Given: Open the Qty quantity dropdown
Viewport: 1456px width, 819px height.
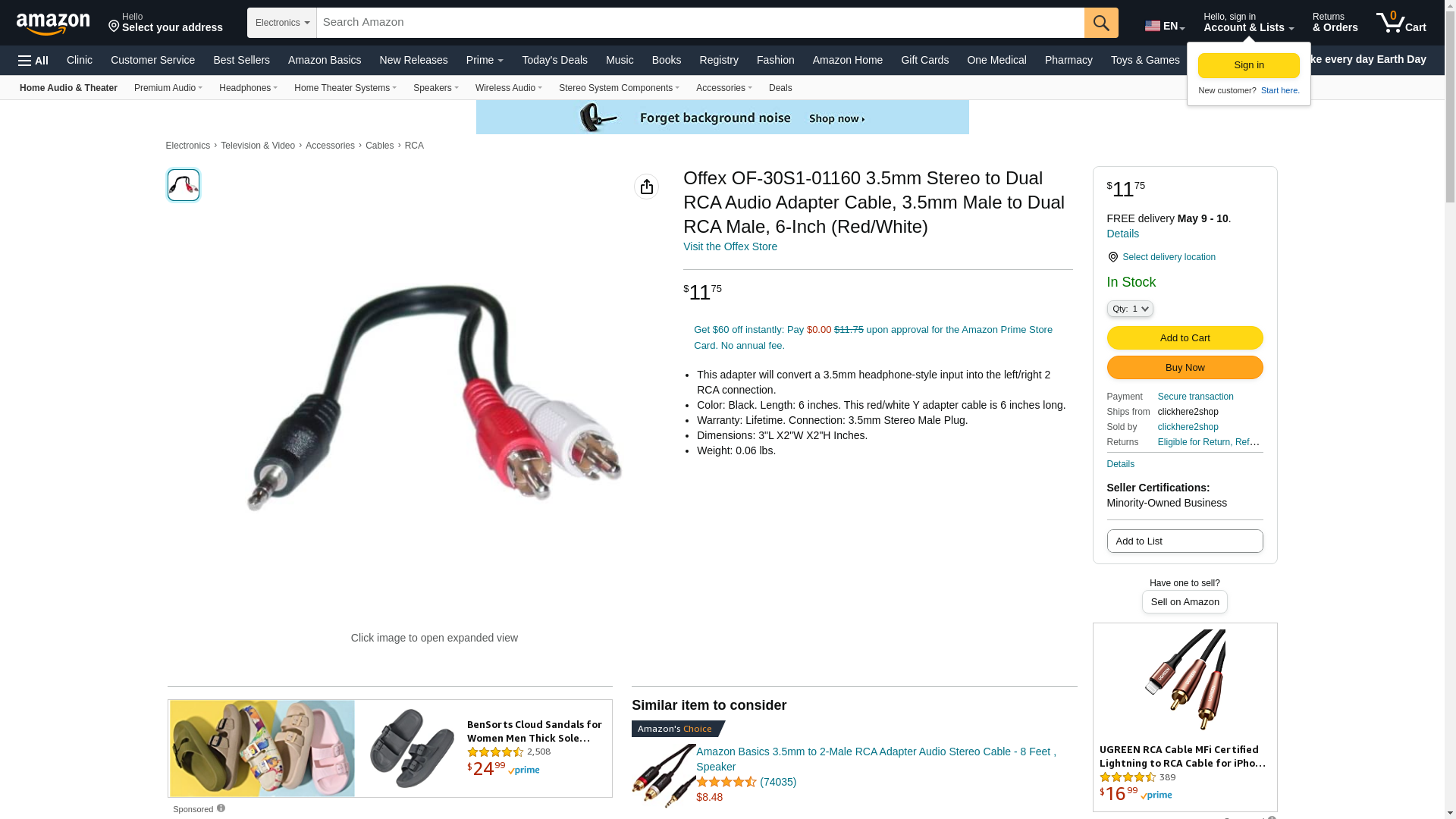Looking at the screenshot, I should [x=1130, y=309].
